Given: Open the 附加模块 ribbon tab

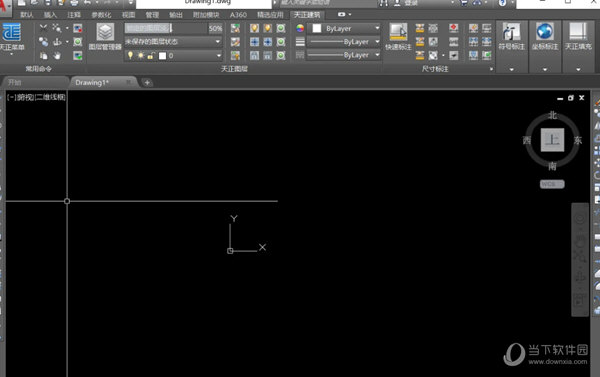Looking at the screenshot, I should pos(206,15).
